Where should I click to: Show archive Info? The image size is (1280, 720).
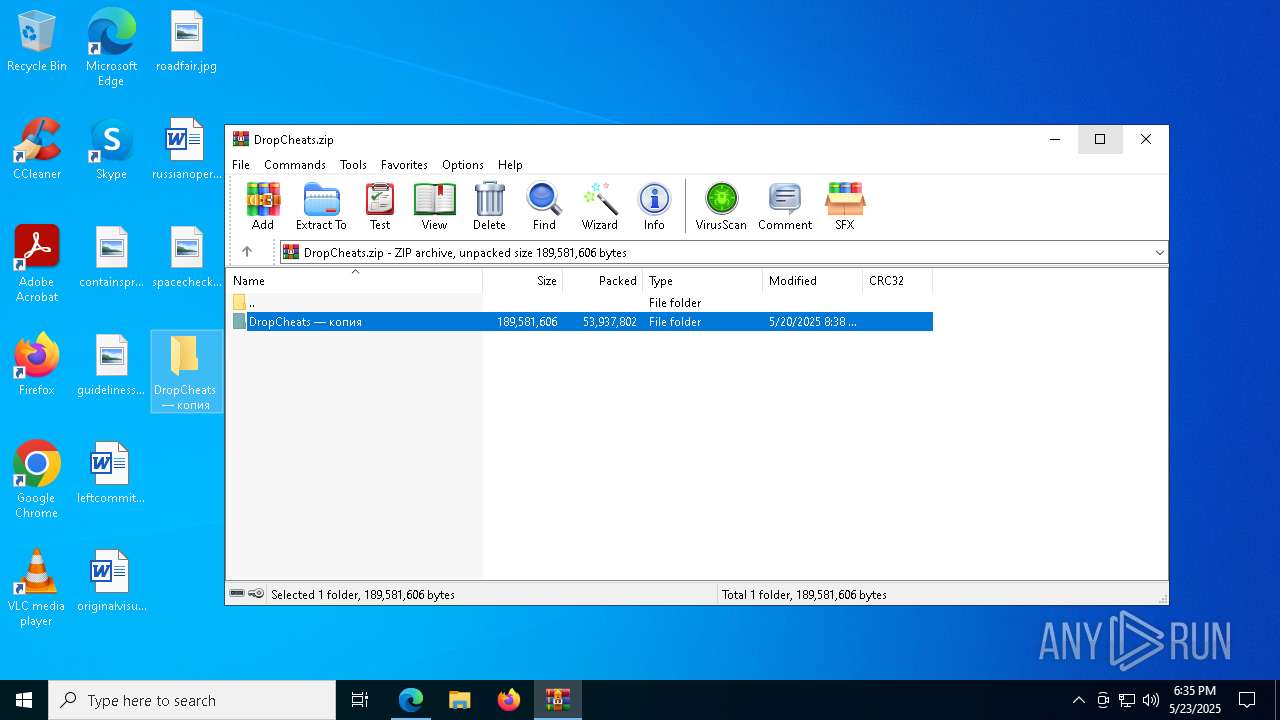654,207
